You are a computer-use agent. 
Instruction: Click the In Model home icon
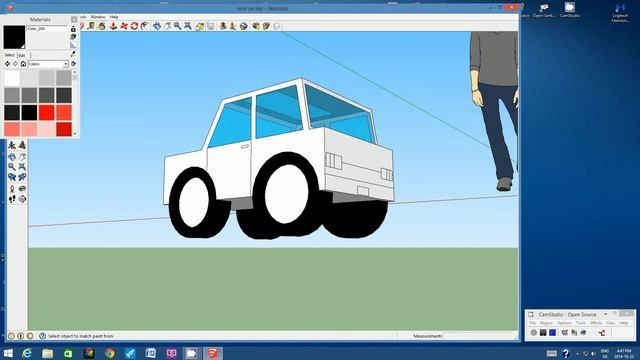click(23, 64)
